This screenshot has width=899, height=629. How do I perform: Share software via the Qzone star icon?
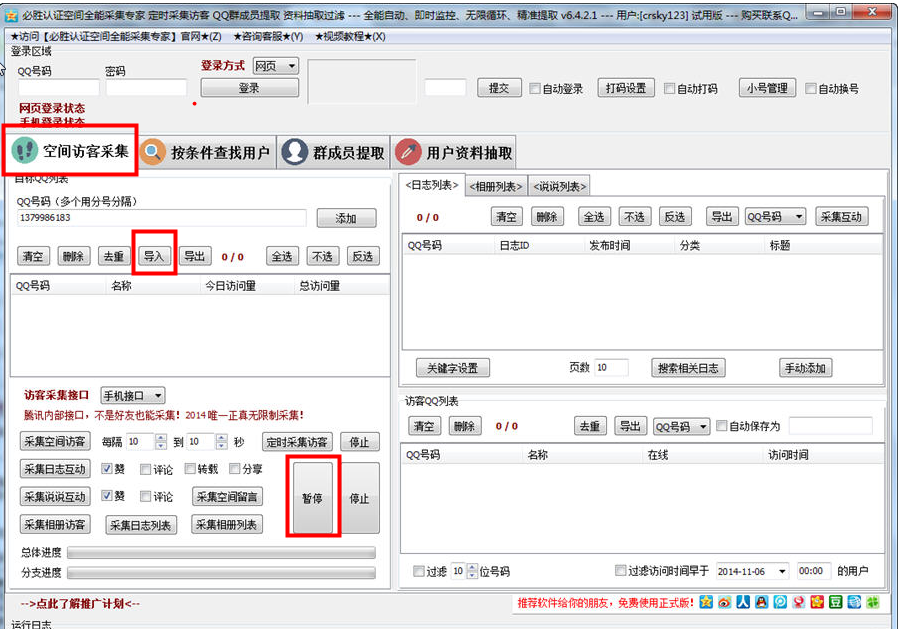(706, 602)
